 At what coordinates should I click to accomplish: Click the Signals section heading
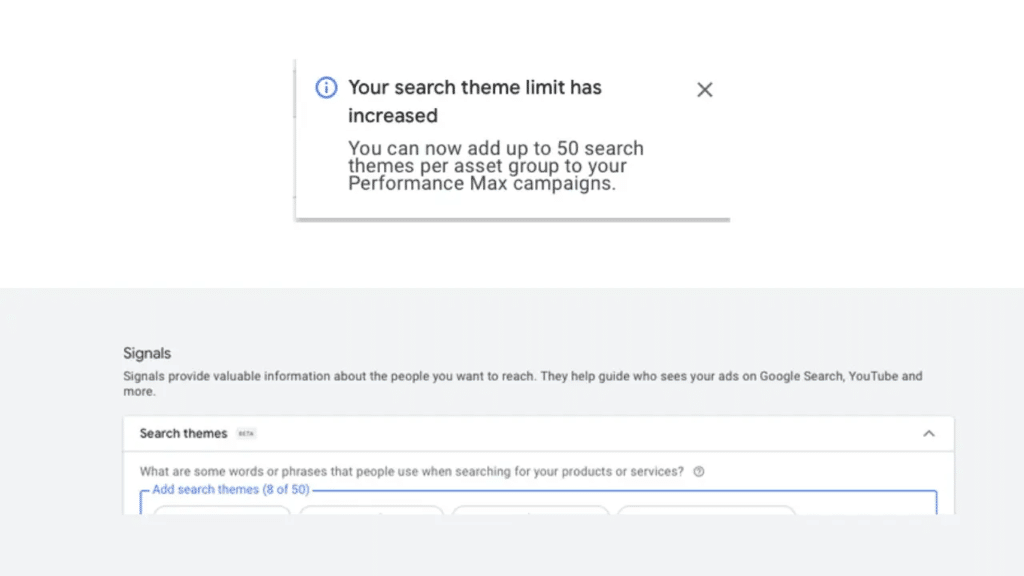[146, 353]
